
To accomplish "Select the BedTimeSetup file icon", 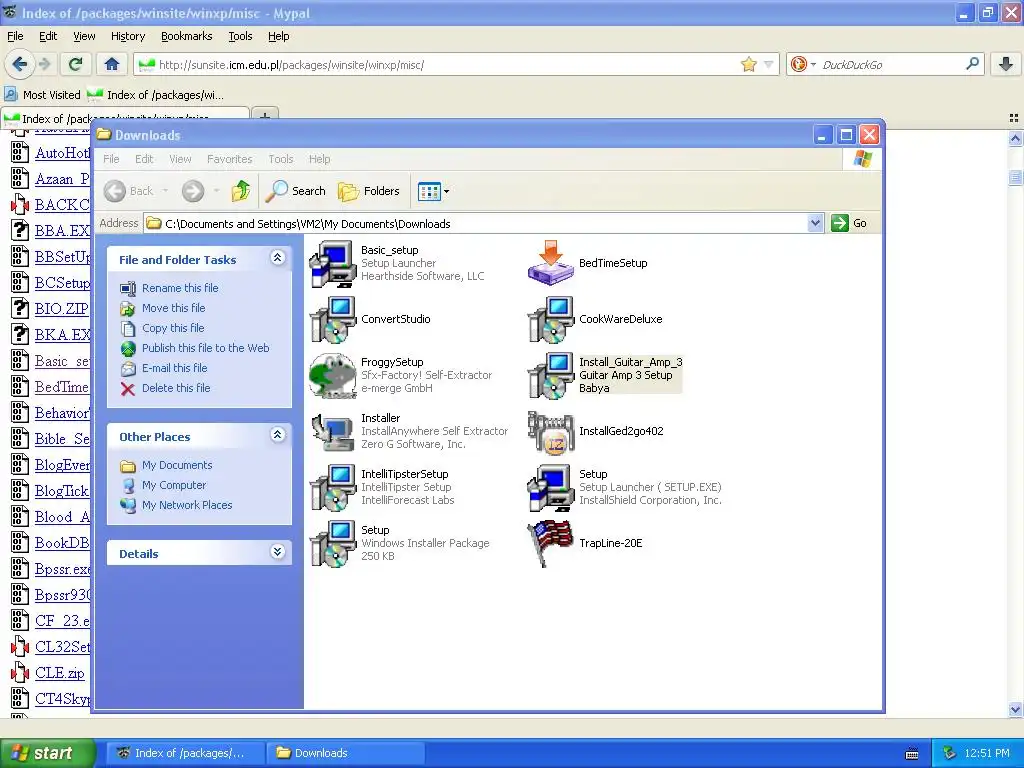I will pyautogui.click(x=551, y=263).
